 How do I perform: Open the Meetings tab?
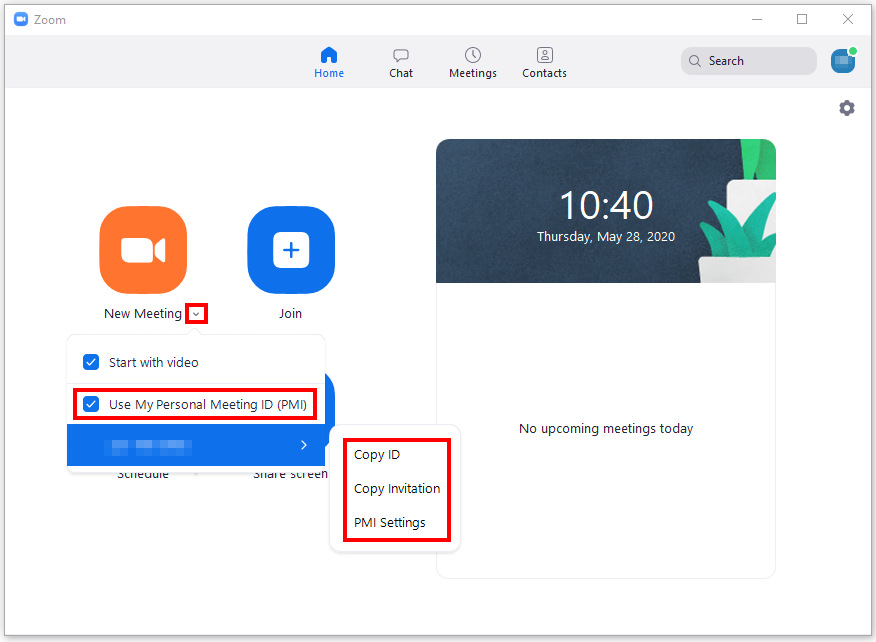(473, 62)
